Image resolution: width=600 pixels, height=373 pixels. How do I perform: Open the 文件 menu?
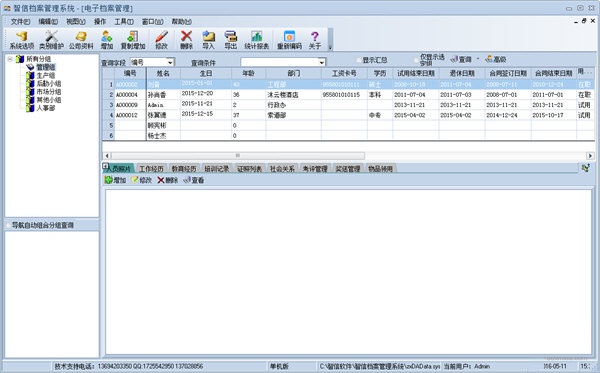pos(20,21)
